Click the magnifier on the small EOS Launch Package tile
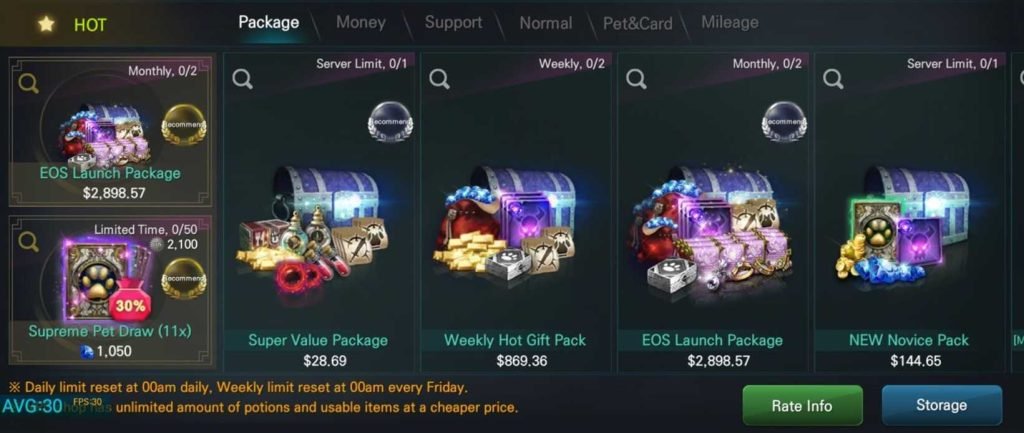 [x=28, y=82]
